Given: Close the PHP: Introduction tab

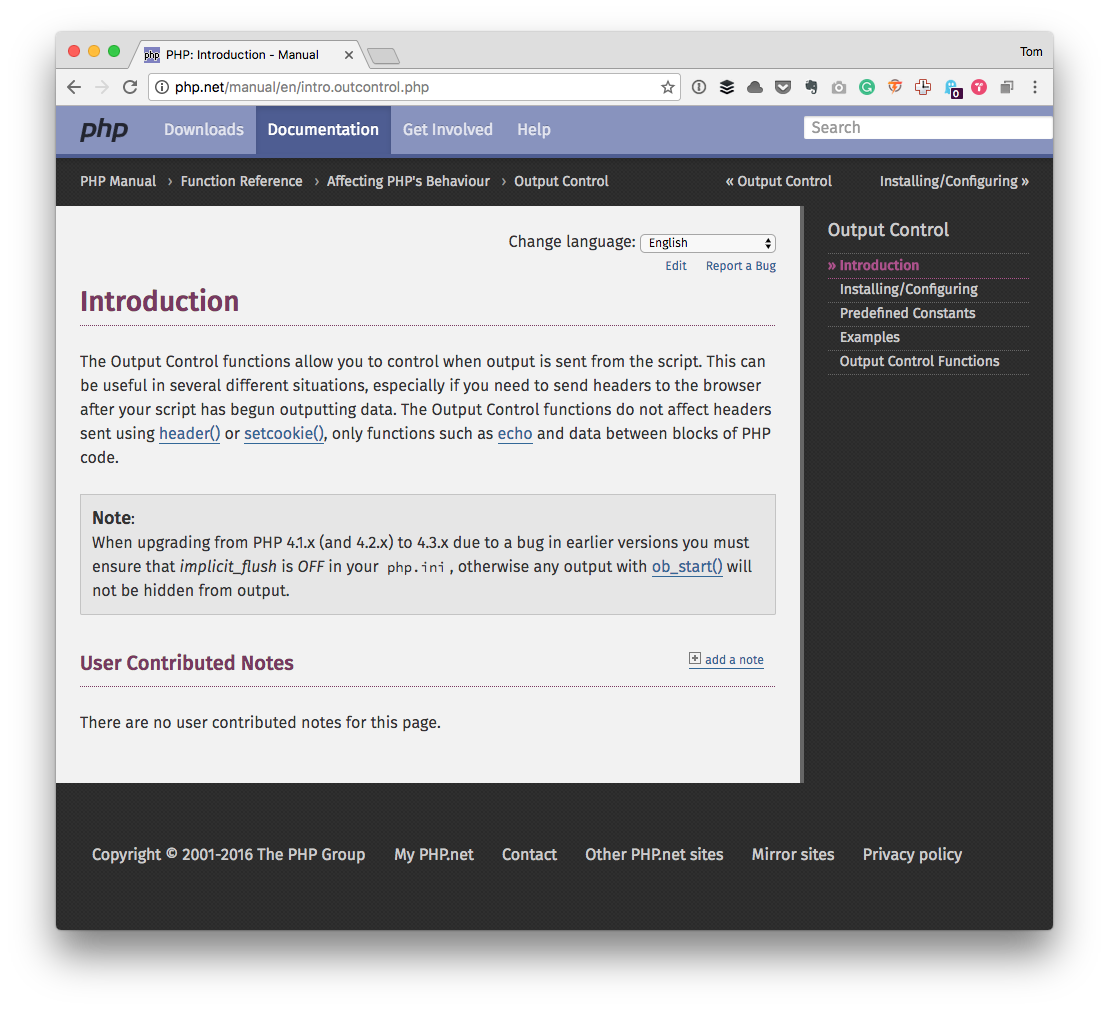Looking at the screenshot, I should pyautogui.click(x=349, y=54).
